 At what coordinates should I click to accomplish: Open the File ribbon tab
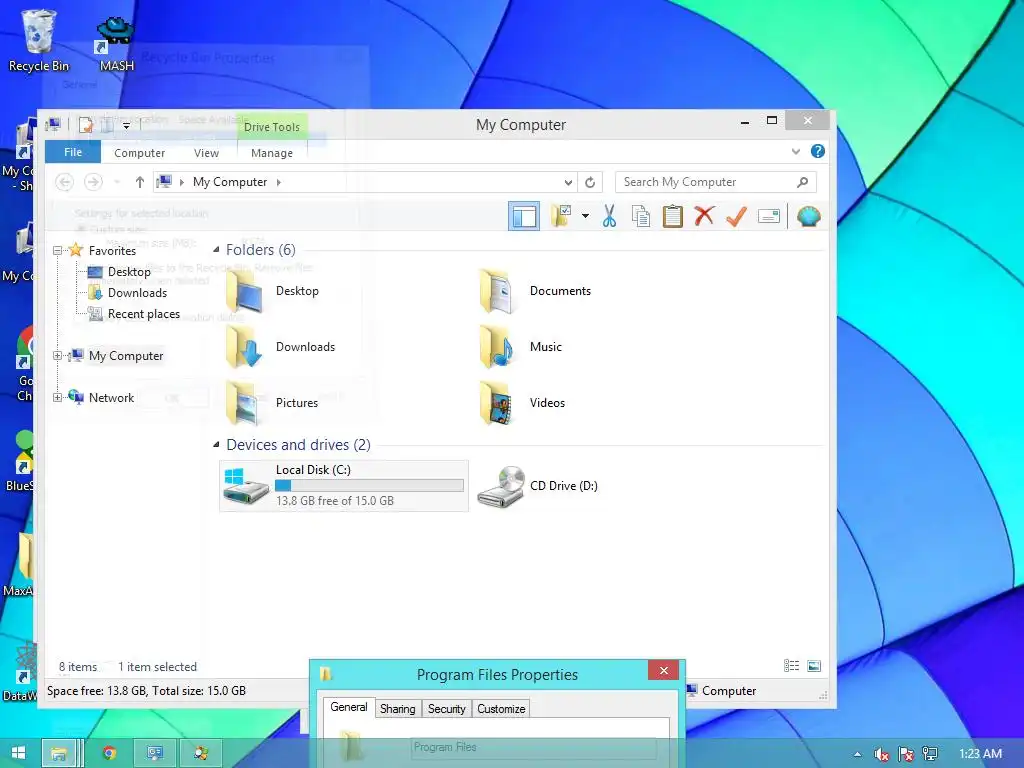tap(73, 152)
